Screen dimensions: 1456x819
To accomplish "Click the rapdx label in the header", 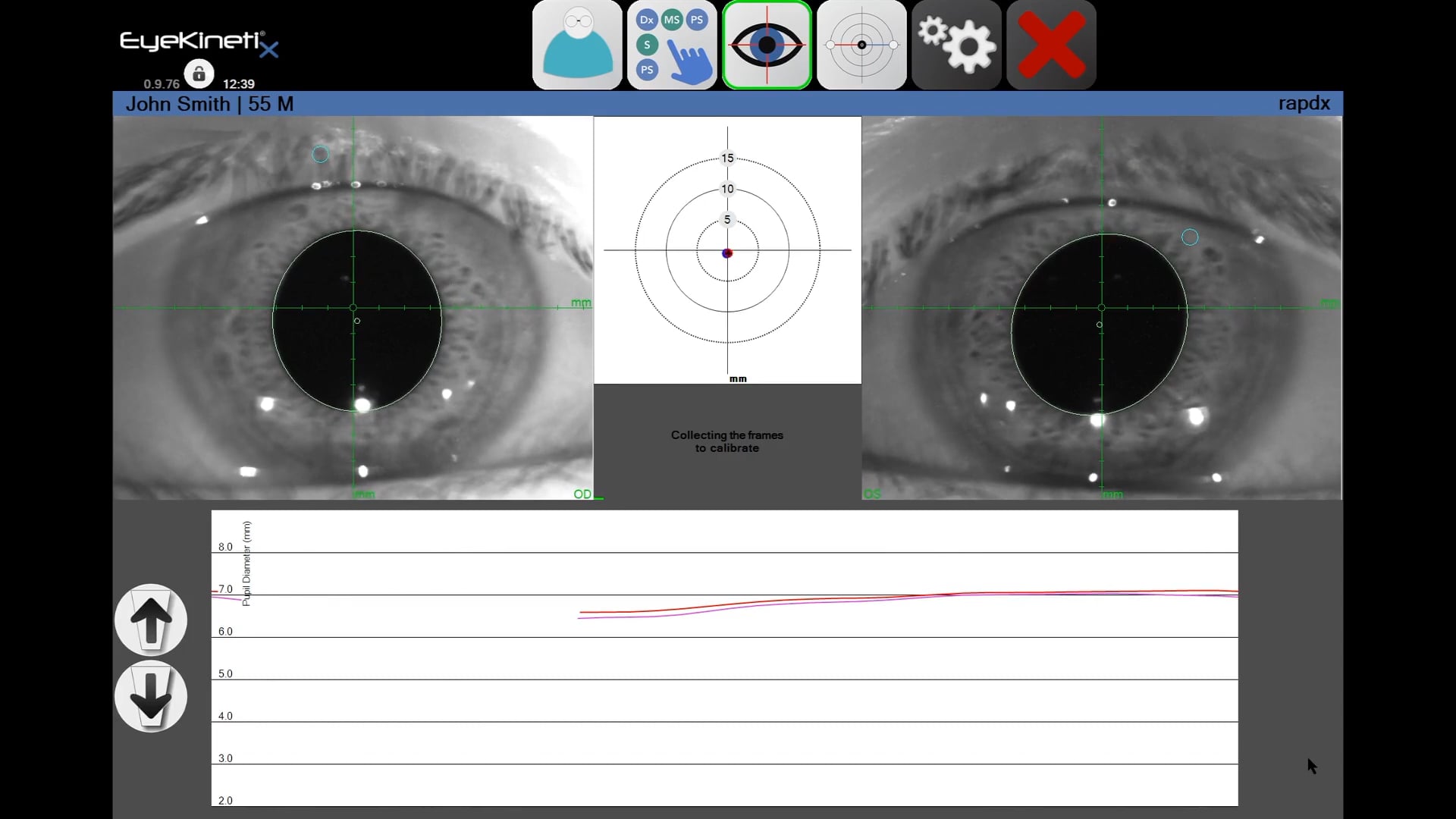I will (1303, 104).
